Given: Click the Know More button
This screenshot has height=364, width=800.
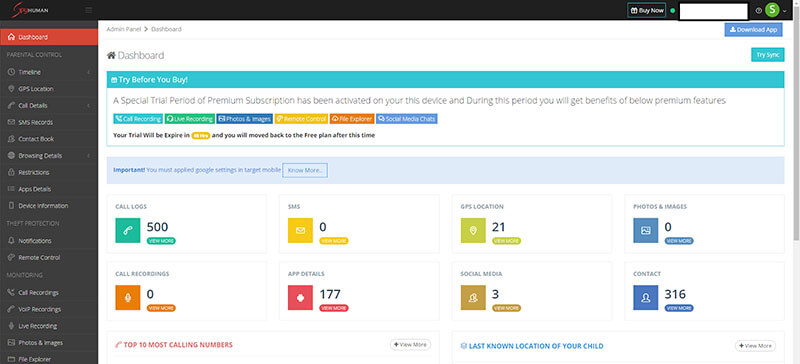Looking at the screenshot, I should (x=305, y=171).
